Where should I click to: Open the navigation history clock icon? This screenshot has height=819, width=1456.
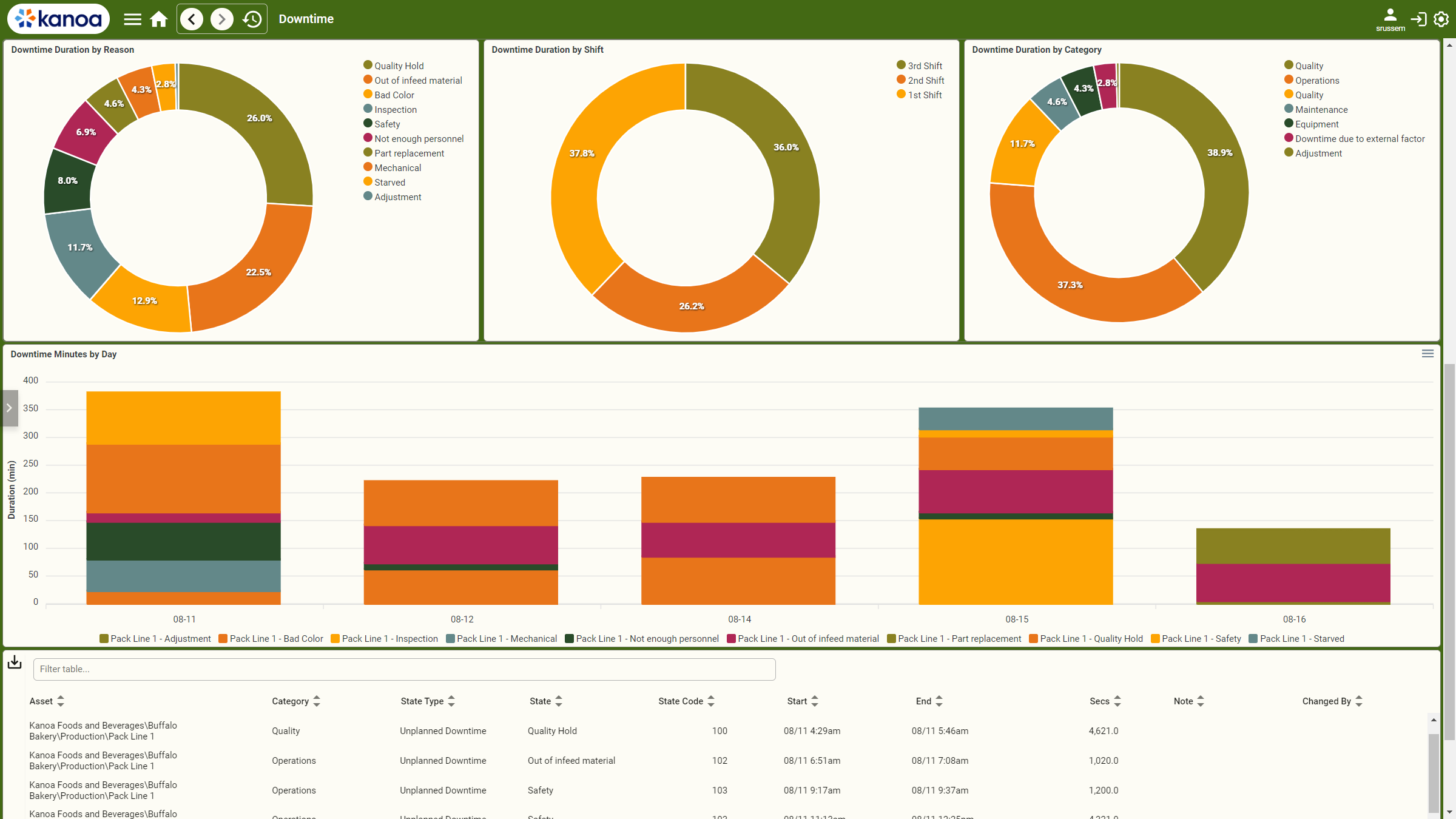252,19
